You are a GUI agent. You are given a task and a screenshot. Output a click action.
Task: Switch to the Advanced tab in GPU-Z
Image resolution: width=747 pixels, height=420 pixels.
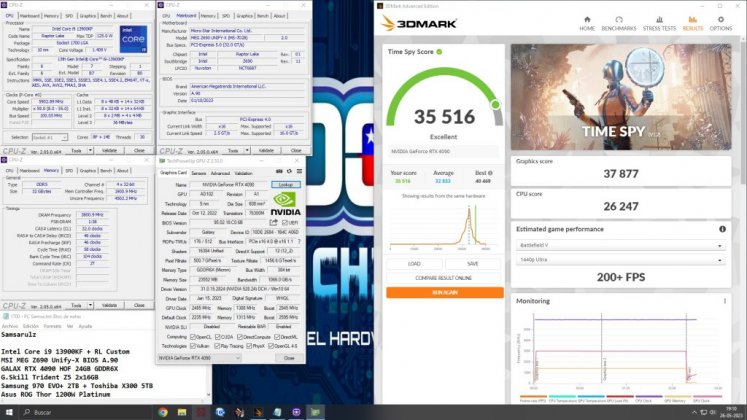coord(220,173)
